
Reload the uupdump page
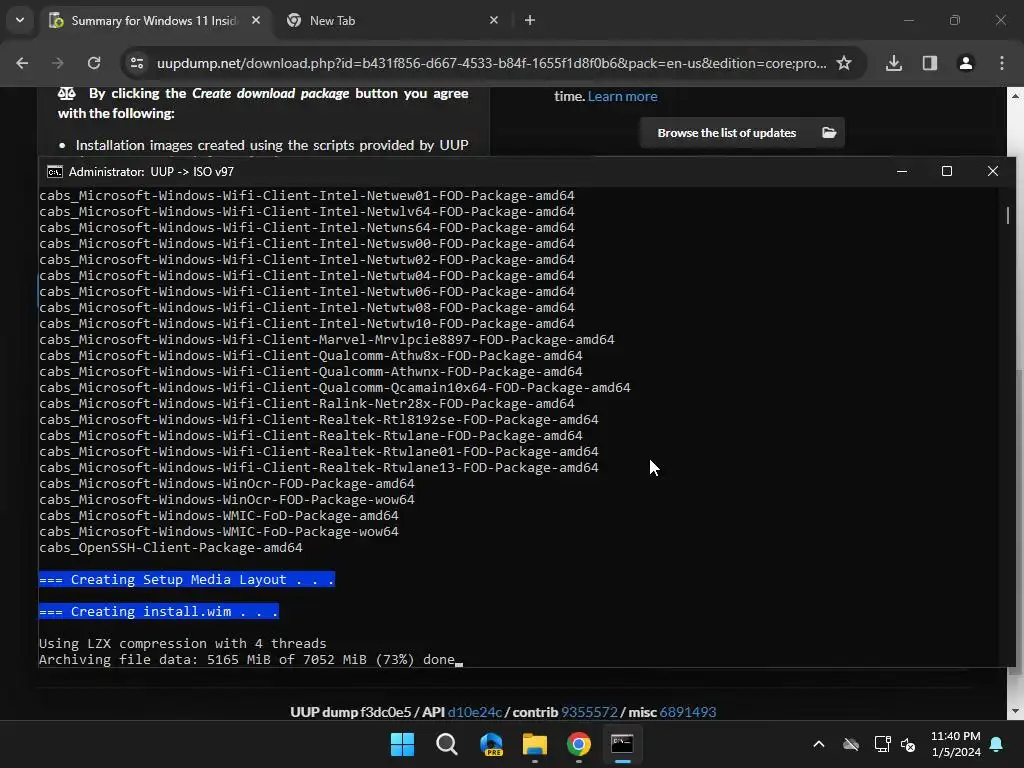(x=94, y=63)
